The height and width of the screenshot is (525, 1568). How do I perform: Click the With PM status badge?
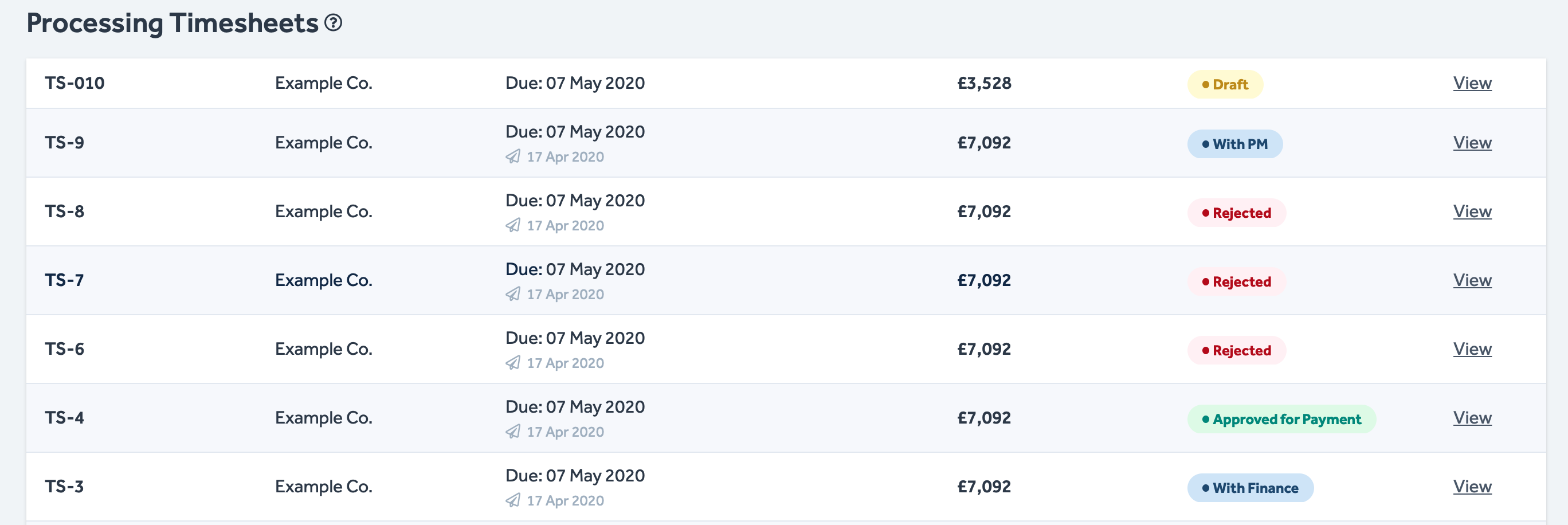pyautogui.click(x=1234, y=144)
